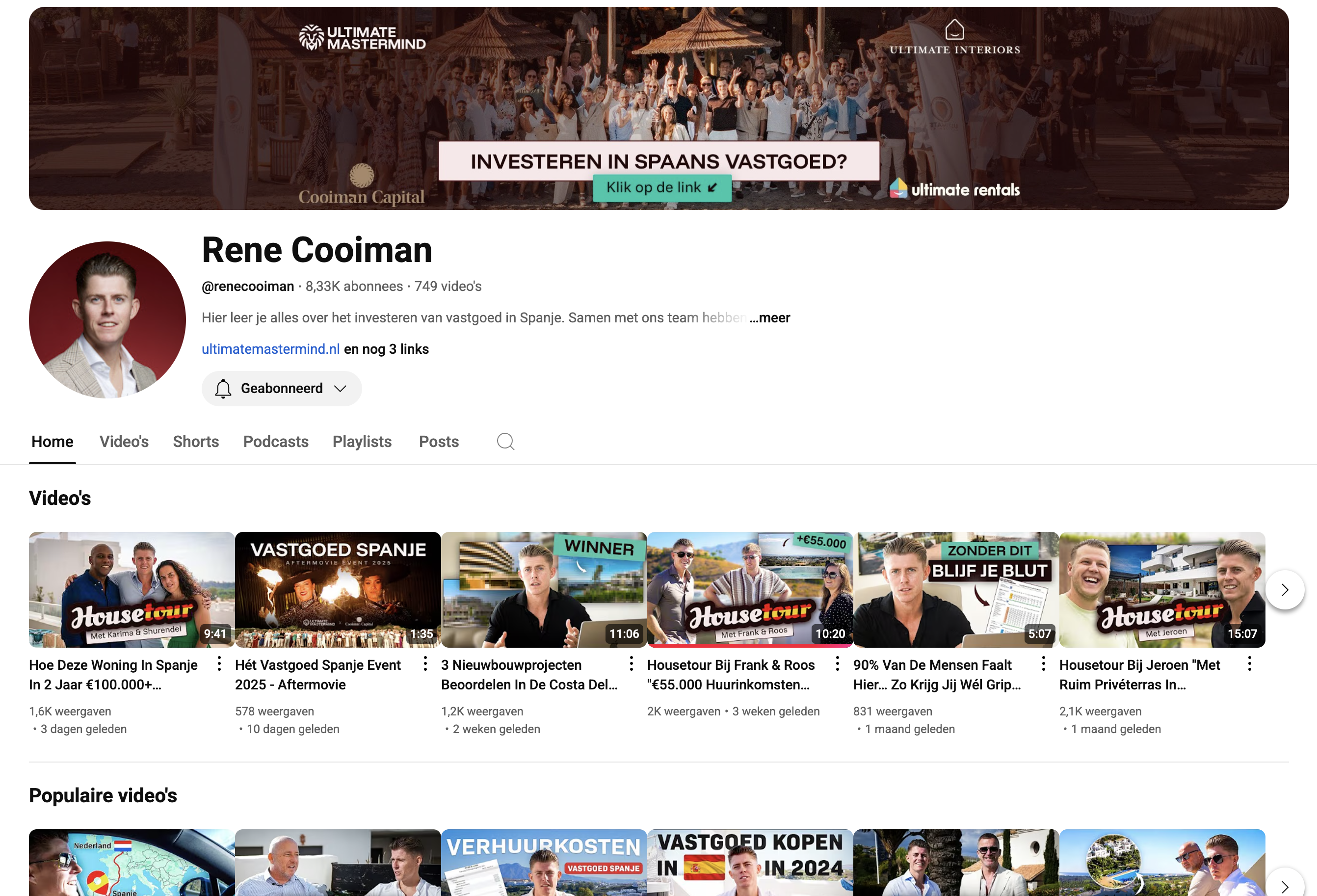This screenshot has width=1317, height=896.
Task: Open options for 3 Nieuwbouwprojecten video
Action: pyautogui.click(x=632, y=663)
